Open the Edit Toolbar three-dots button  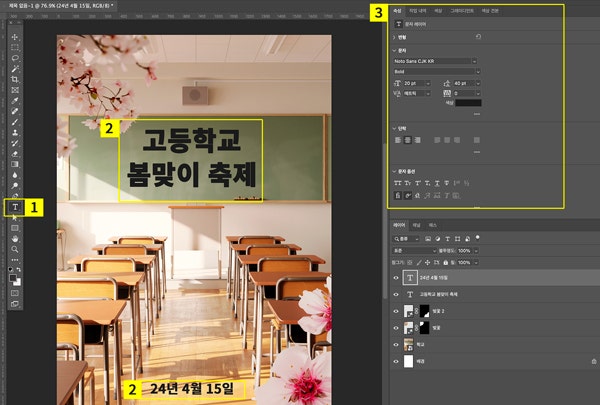[15, 260]
